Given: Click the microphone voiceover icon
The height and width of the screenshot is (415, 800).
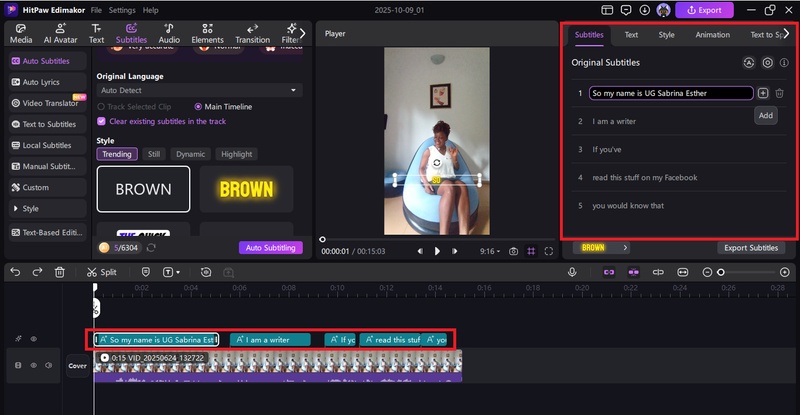Looking at the screenshot, I should tap(573, 272).
